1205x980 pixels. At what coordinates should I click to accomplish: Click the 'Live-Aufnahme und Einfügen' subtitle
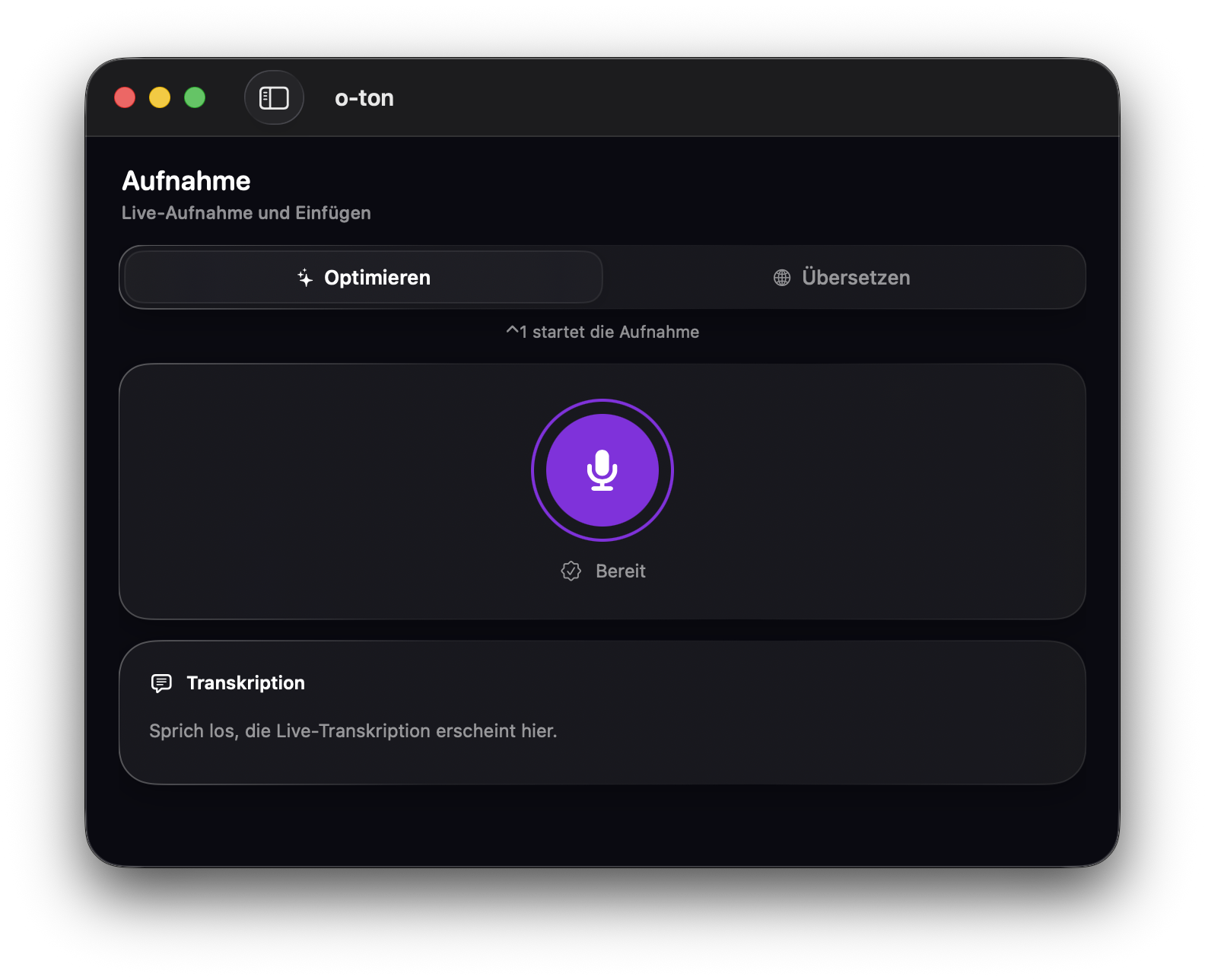pyautogui.click(x=246, y=213)
